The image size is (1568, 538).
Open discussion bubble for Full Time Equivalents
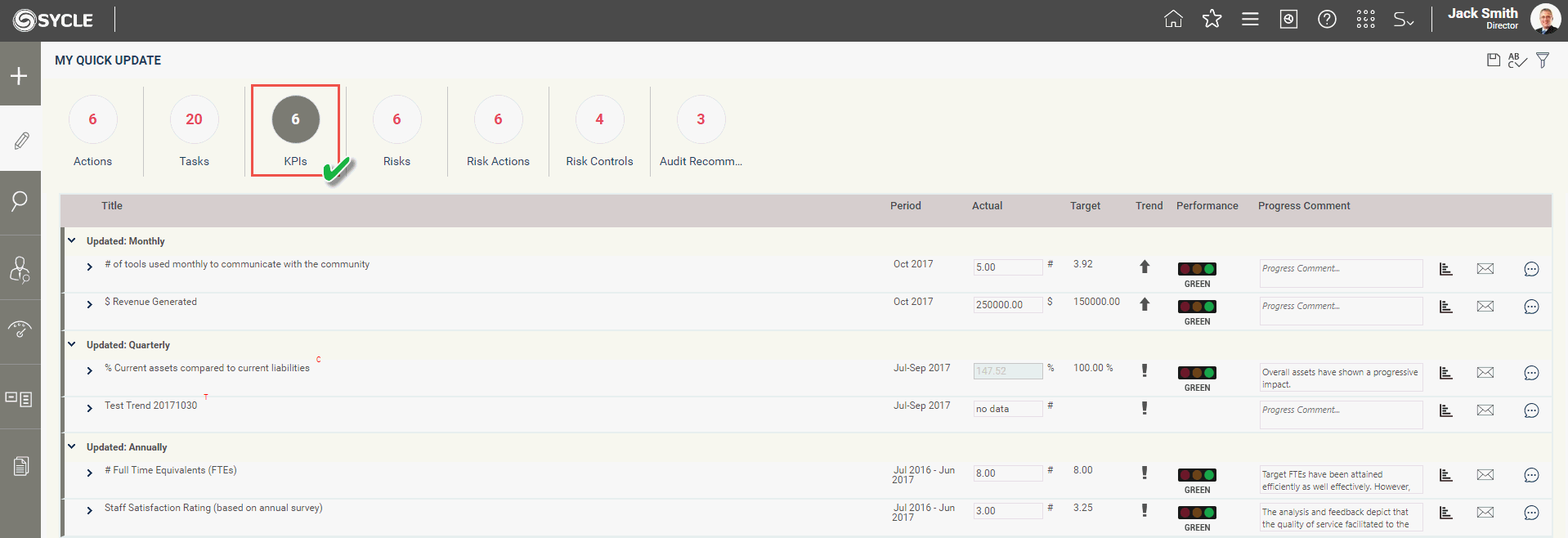tap(1531, 475)
